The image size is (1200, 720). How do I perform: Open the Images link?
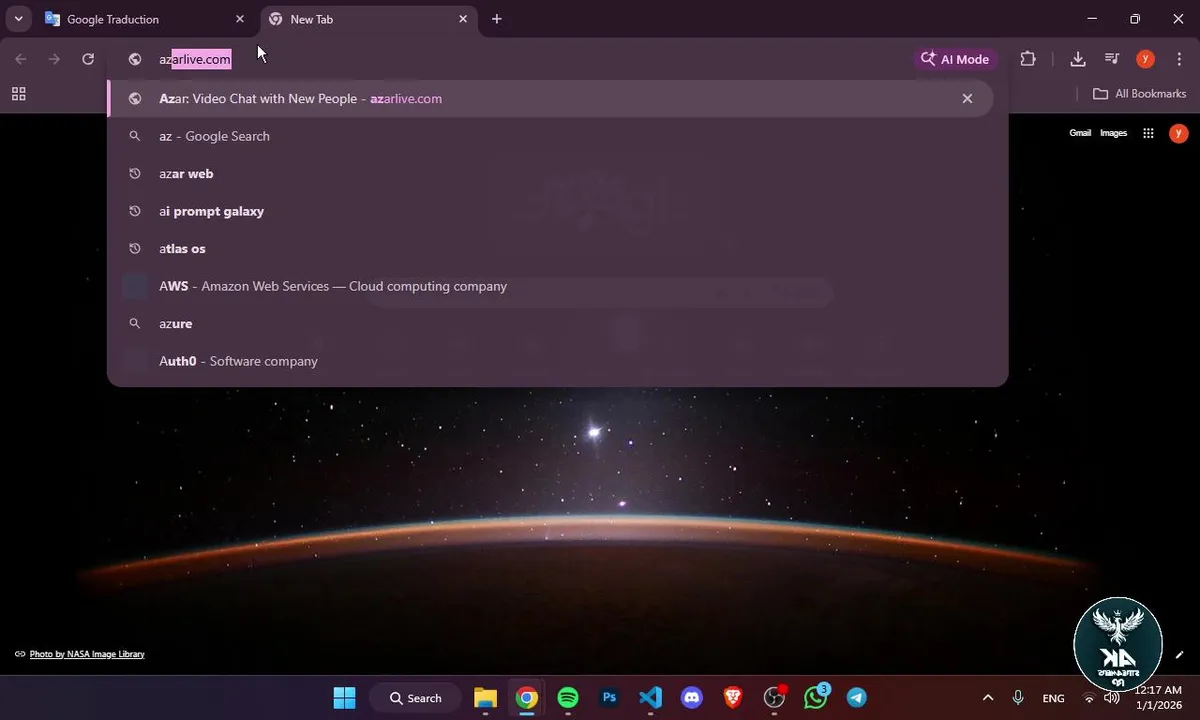(x=1113, y=133)
